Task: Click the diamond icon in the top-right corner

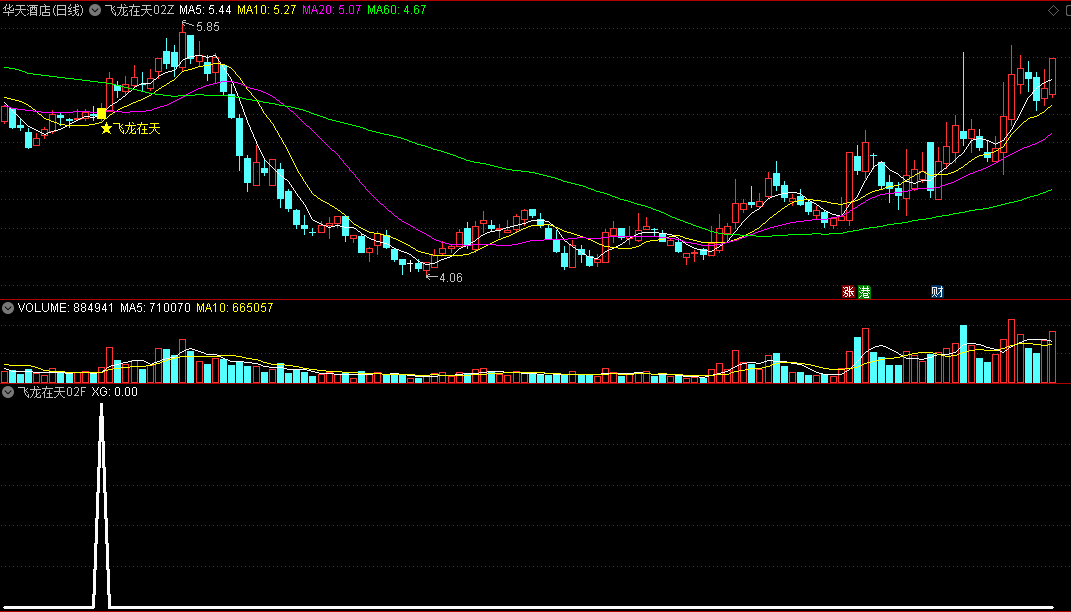Action: coord(1053,10)
